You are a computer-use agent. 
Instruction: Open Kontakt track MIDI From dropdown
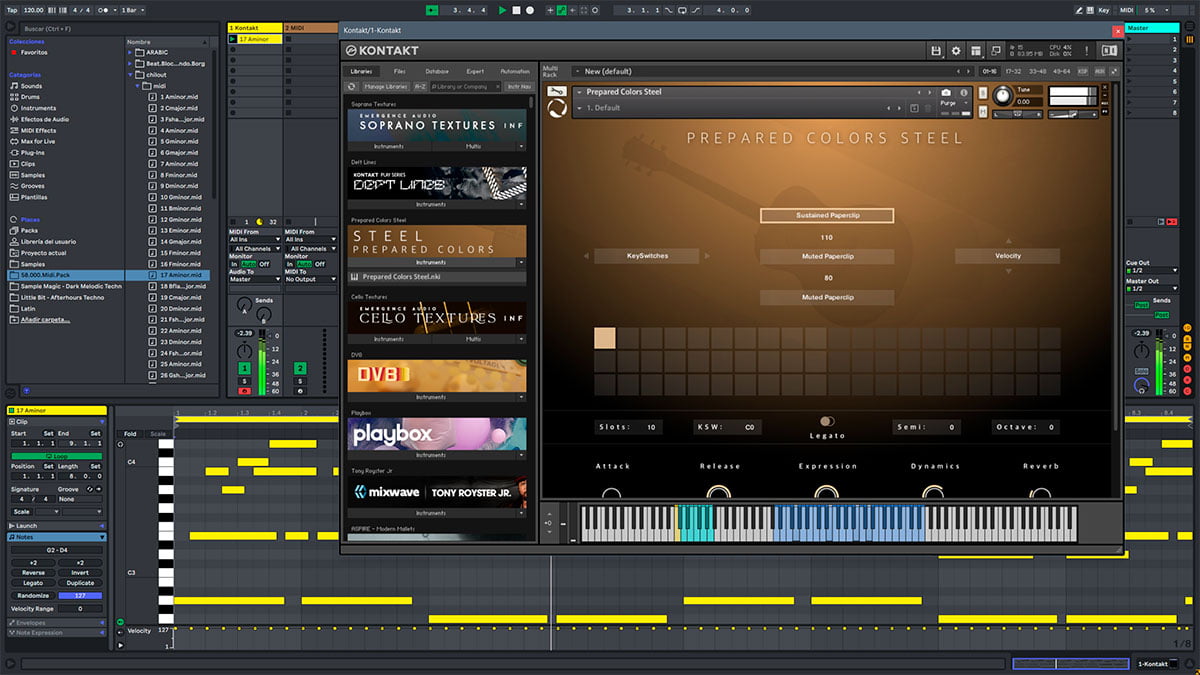[x=255, y=239]
